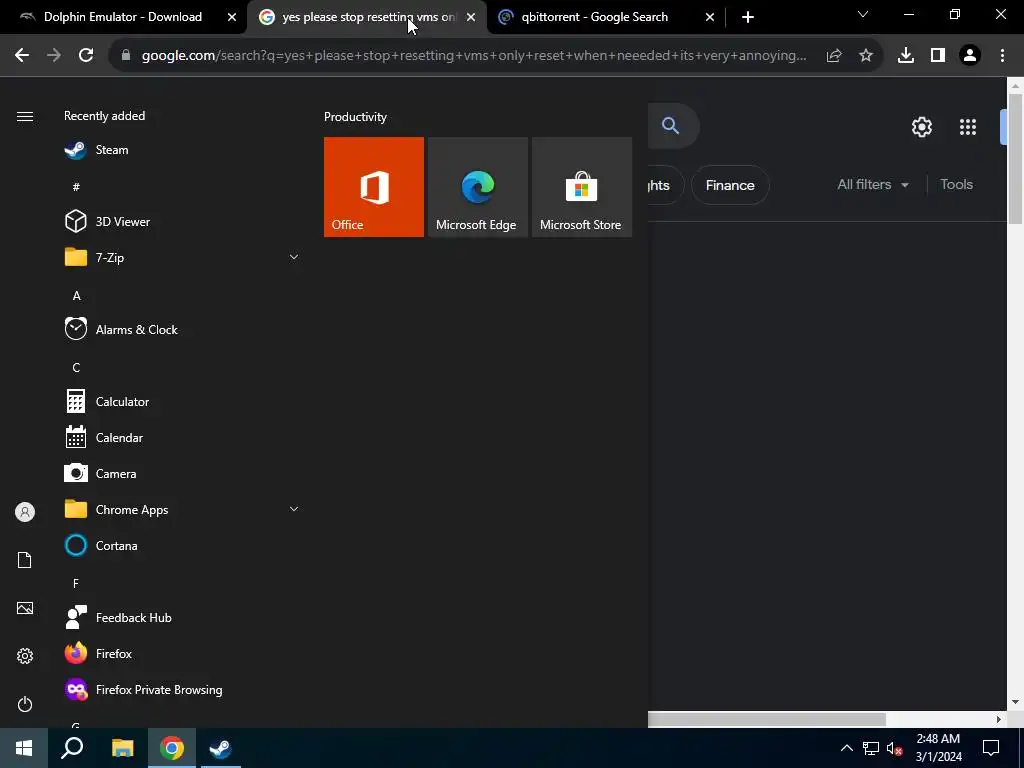Open File Explorer from taskbar
Screen dimensions: 1024x768
(122, 748)
